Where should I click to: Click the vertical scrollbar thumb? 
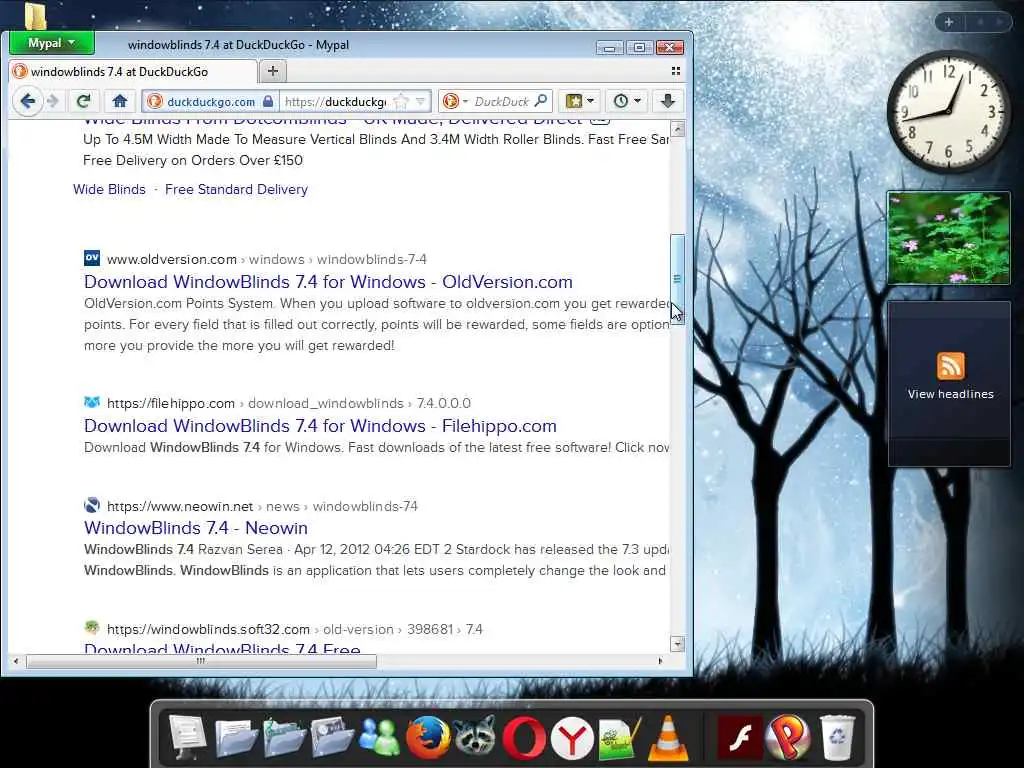click(677, 278)
